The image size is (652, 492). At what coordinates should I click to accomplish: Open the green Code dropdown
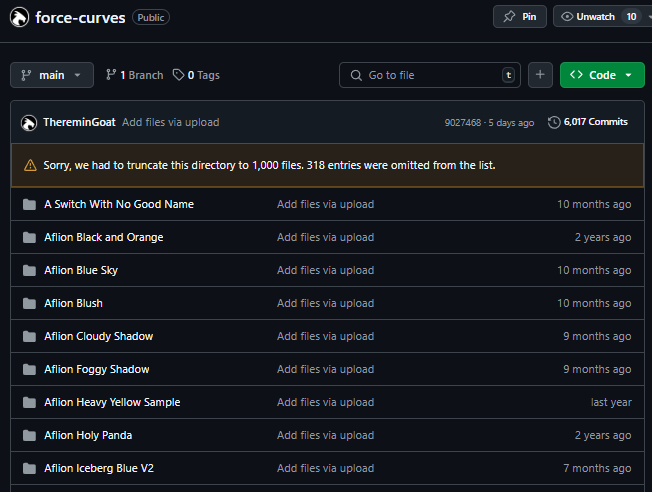coord(602,75)
